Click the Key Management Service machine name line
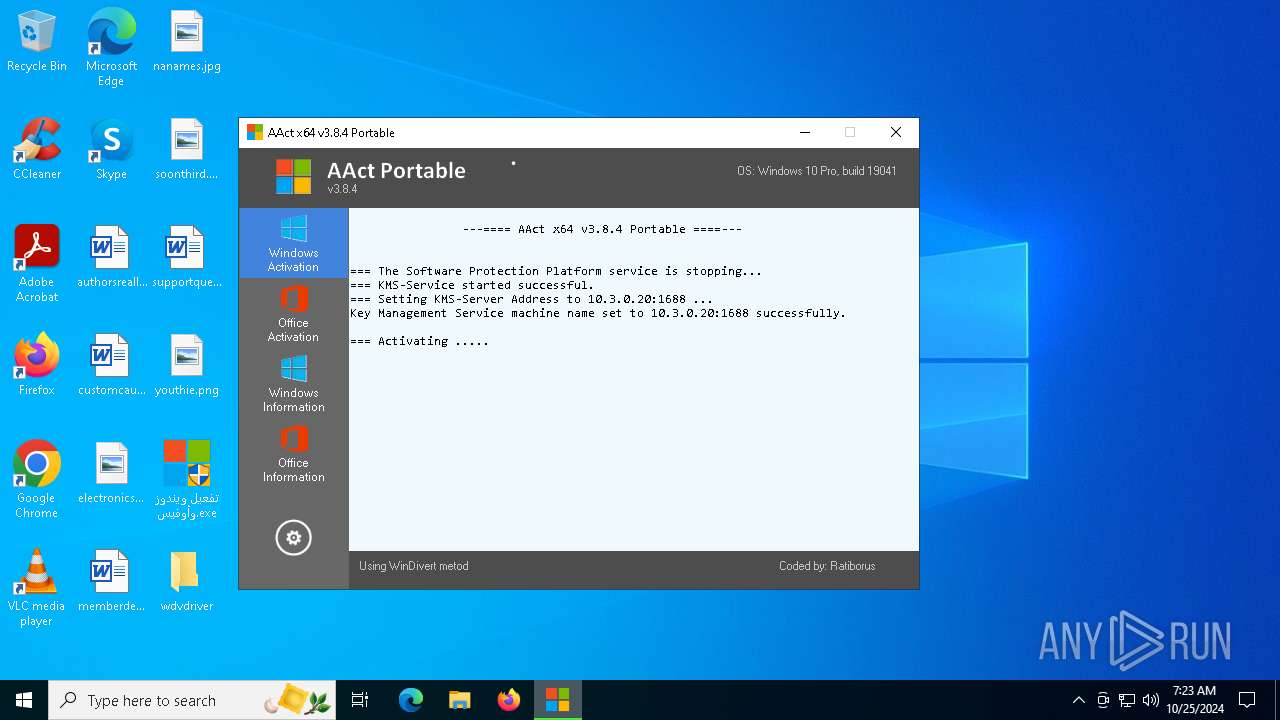This screenshot has width=1280, height=720. pos(598,313)
